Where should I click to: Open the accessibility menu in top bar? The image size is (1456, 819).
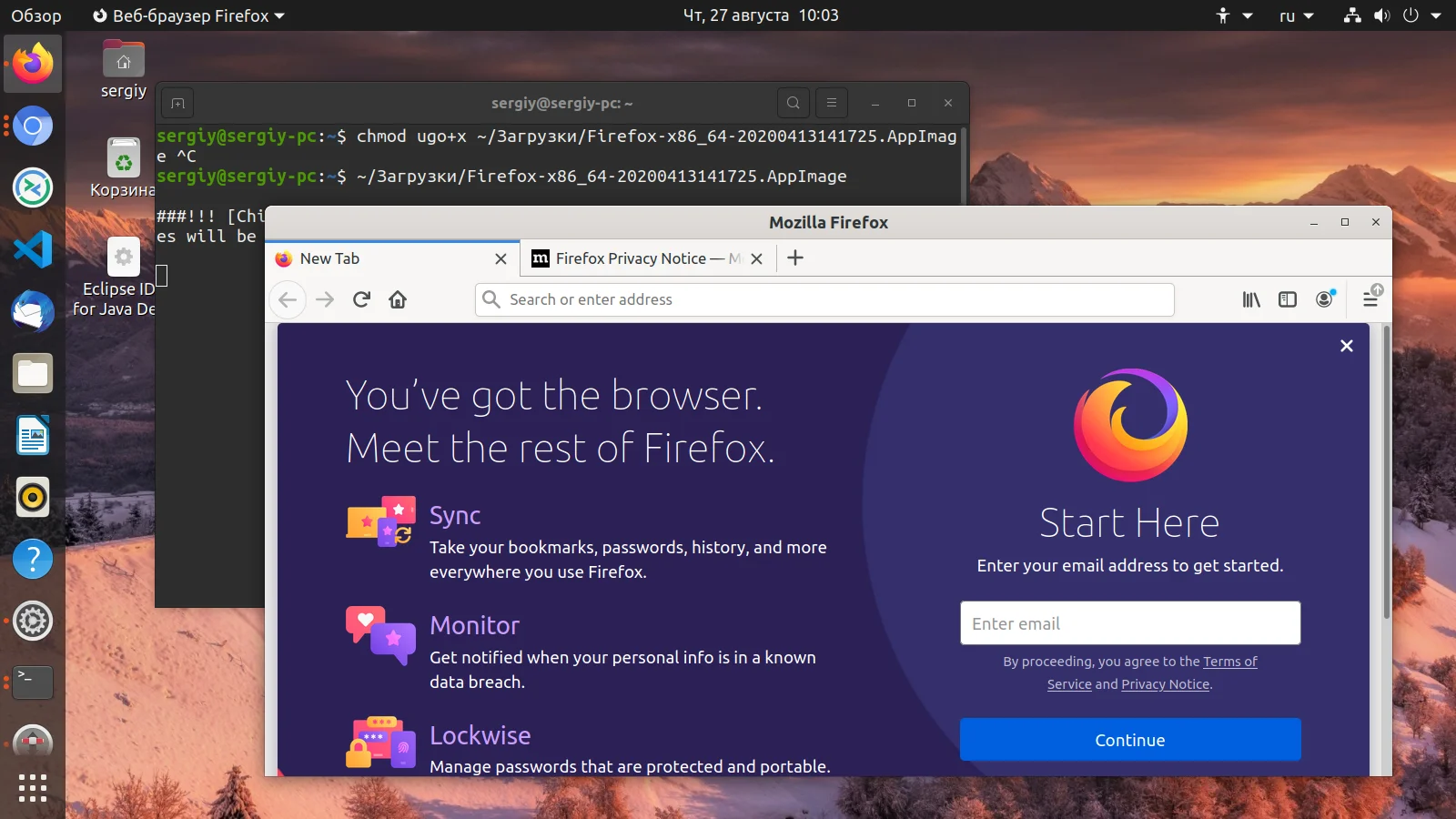[1234, 15]
